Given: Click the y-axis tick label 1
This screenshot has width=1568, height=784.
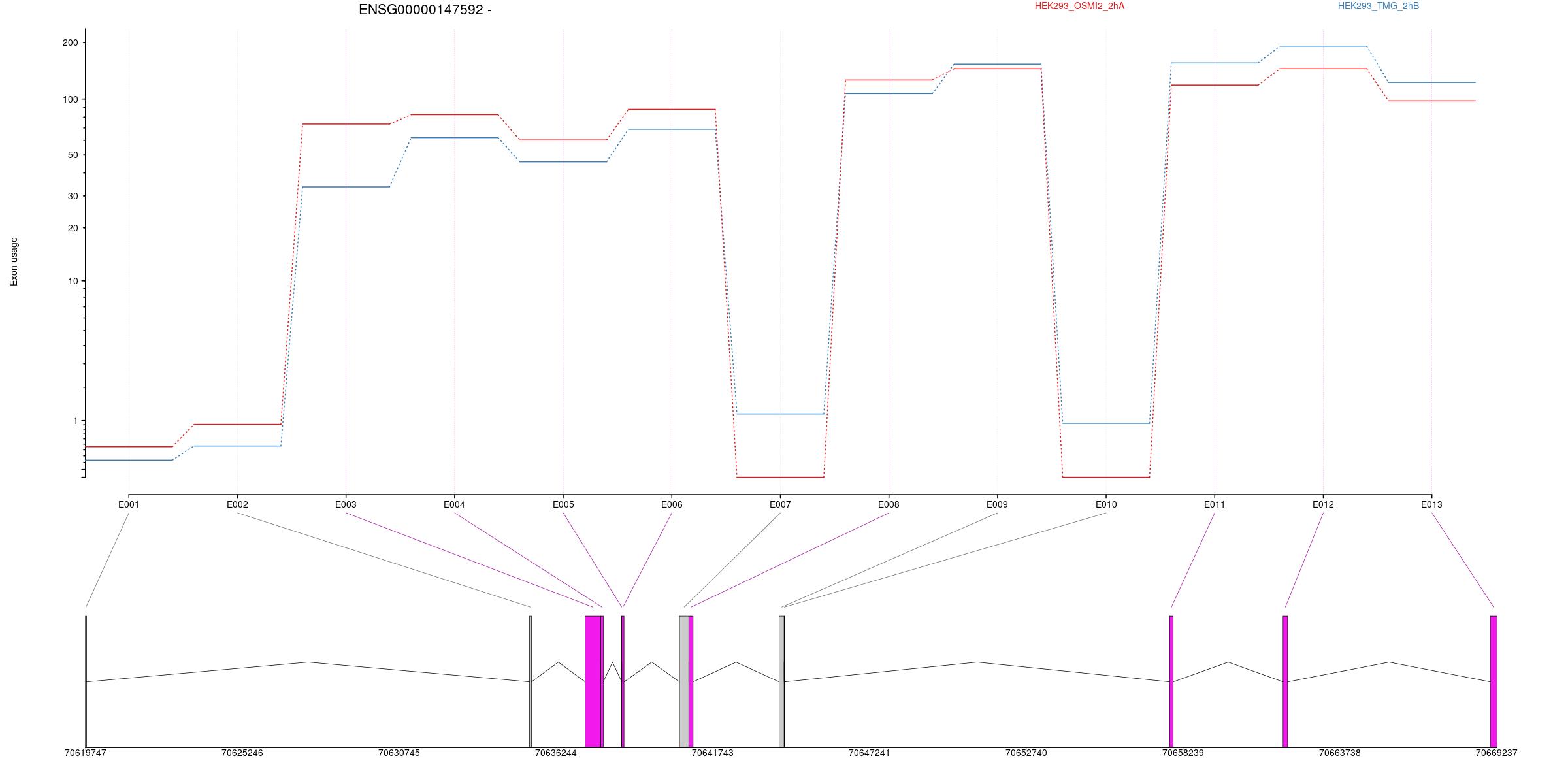Looking at the screenshot, I should (x=75, y=421).
